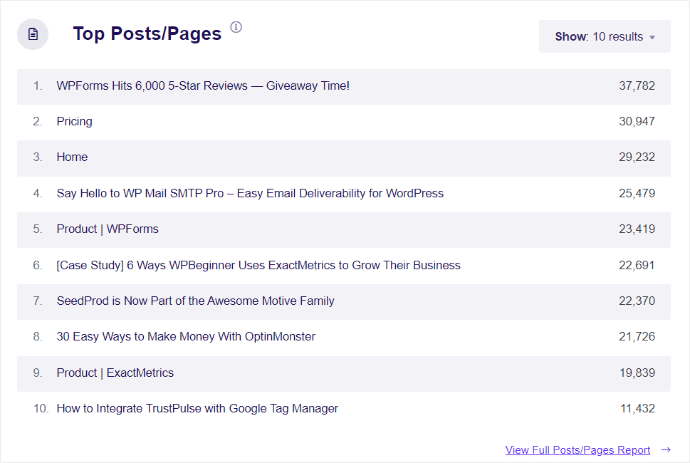
Task: Click the 21,726 pageviews value
Action: click(637, 337)
